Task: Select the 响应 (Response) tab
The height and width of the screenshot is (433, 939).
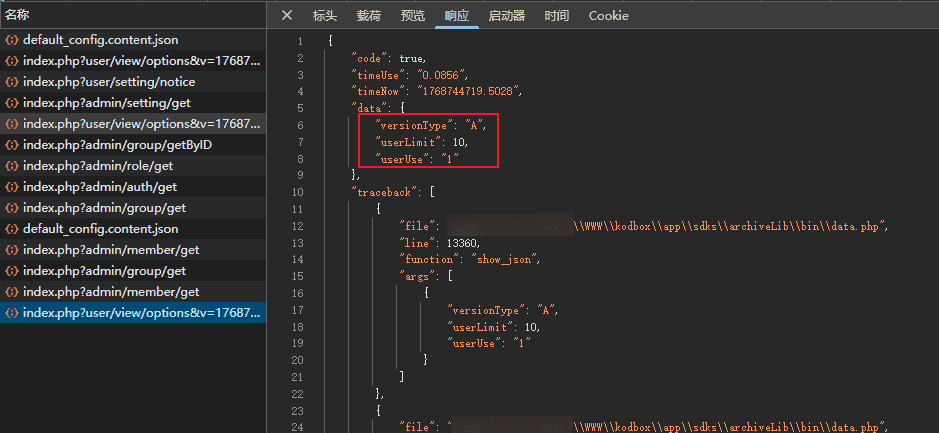Action: [x=456, y=15]
